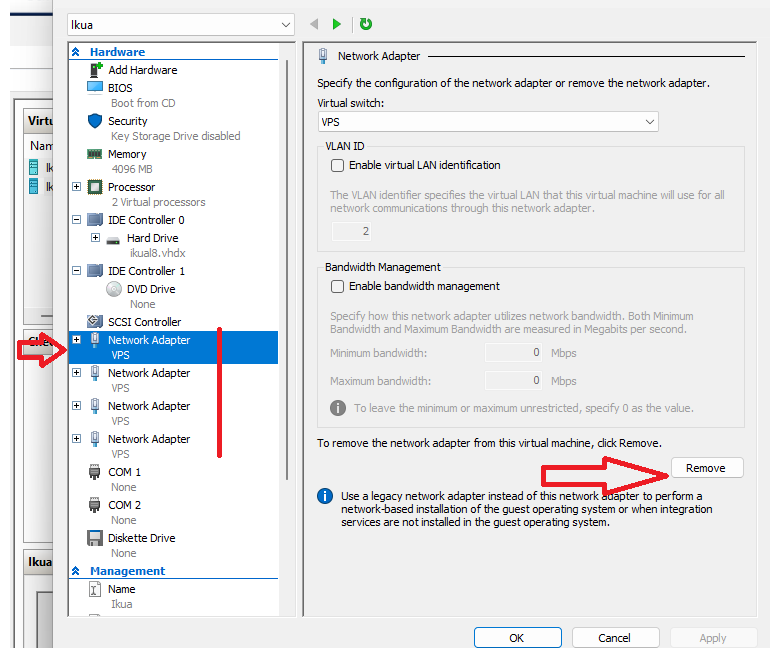The image size is (770, 648).
Task: Select 'Key Storage Drive disabled' text
Action: [176, 136]
